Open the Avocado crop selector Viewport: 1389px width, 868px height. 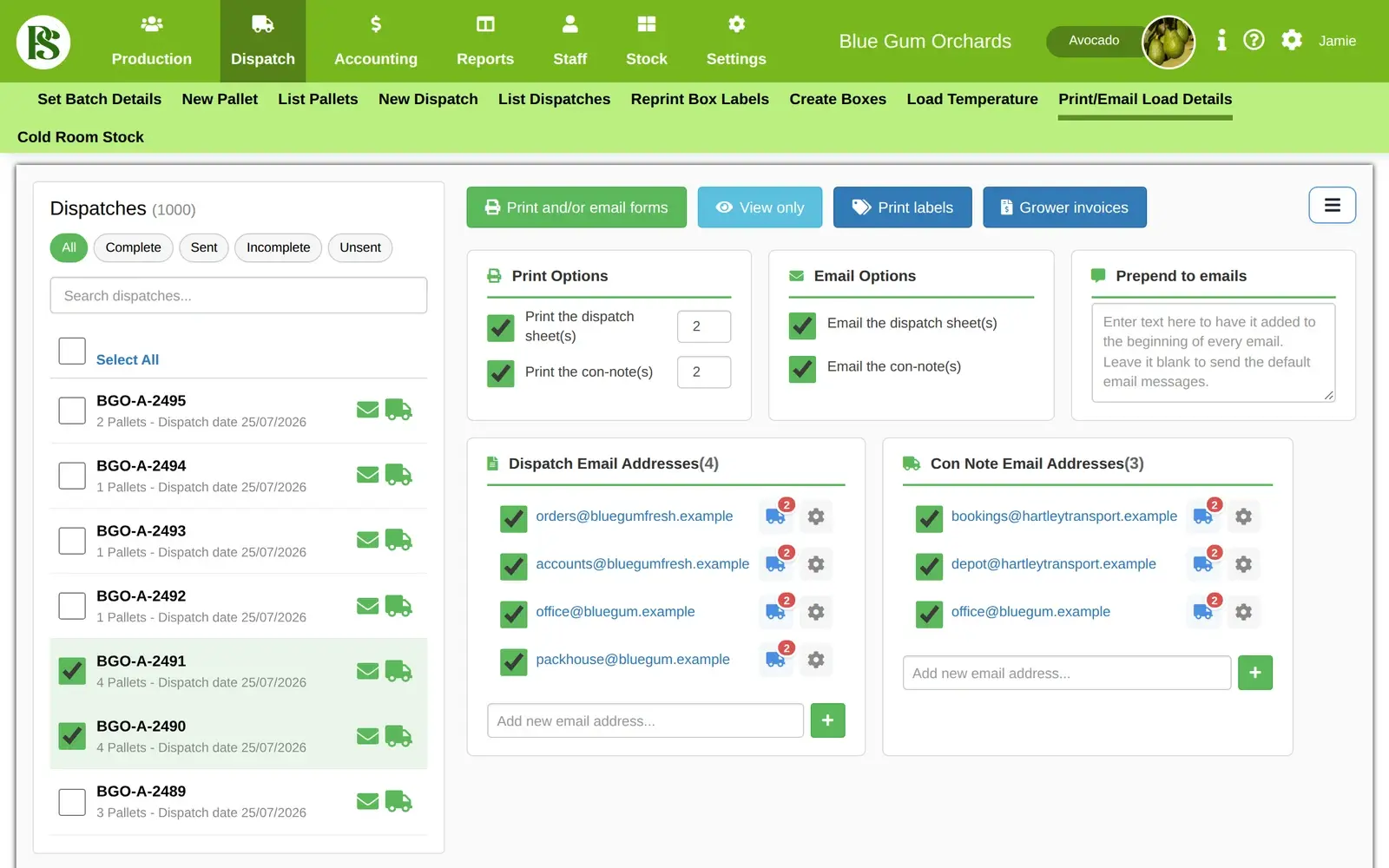pyautogui.click(x=1094, y=41)
